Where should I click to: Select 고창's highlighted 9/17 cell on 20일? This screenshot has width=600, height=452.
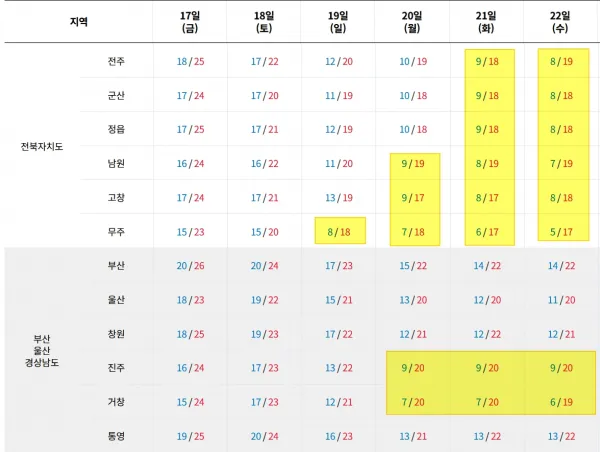(x=413, y=198)
